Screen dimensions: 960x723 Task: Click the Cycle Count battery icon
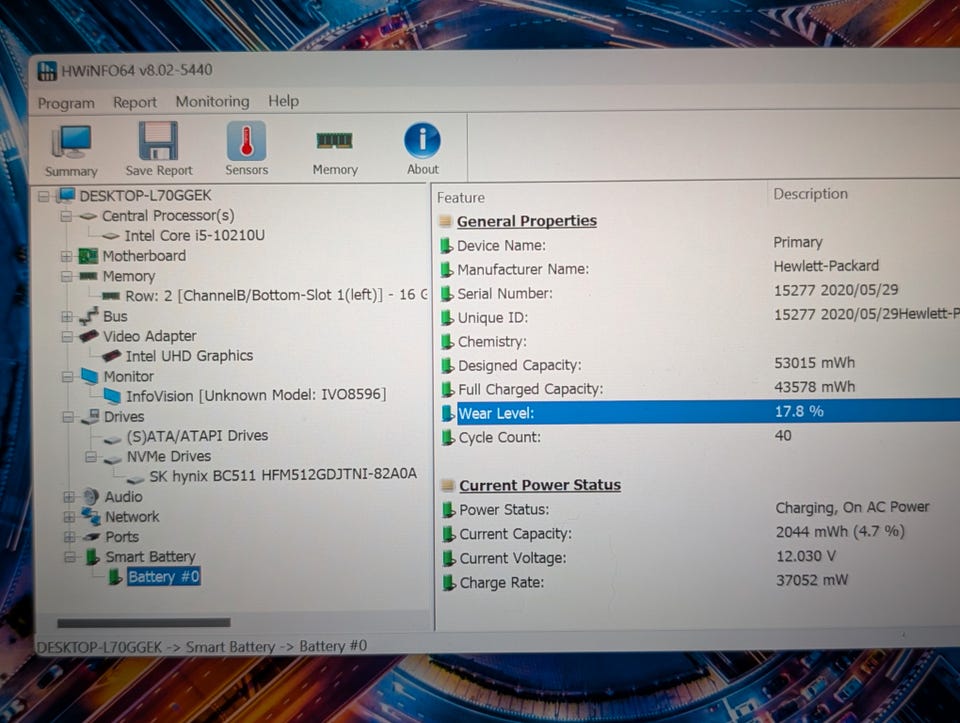coord(448,437)
